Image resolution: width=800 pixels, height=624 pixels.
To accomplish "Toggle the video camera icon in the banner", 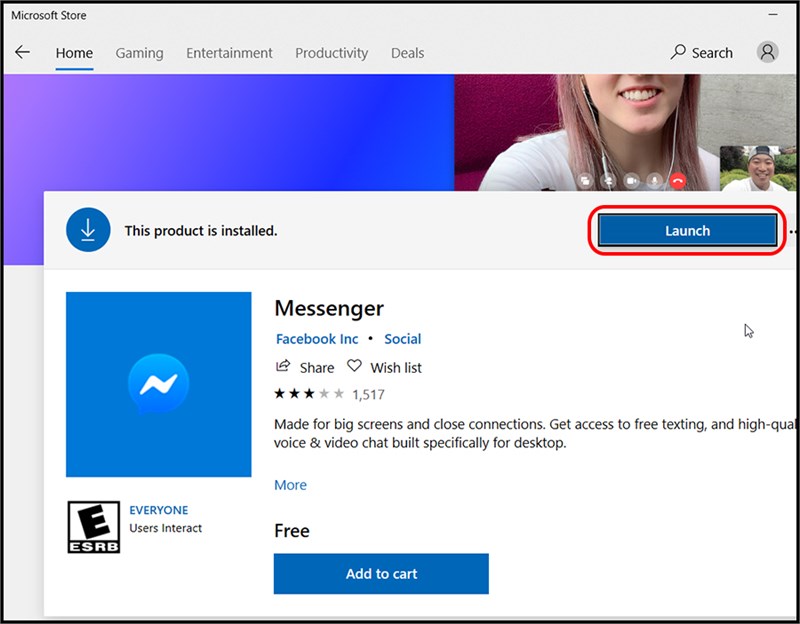I will tap(631, 180).
